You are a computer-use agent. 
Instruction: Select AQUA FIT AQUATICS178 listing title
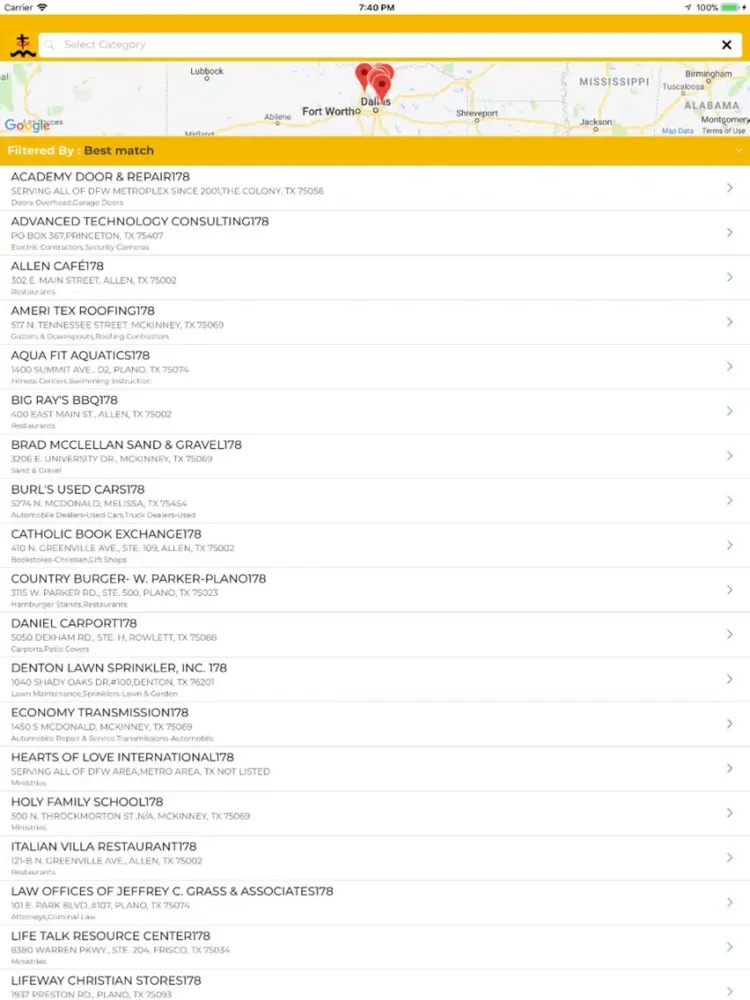[80, 355]
